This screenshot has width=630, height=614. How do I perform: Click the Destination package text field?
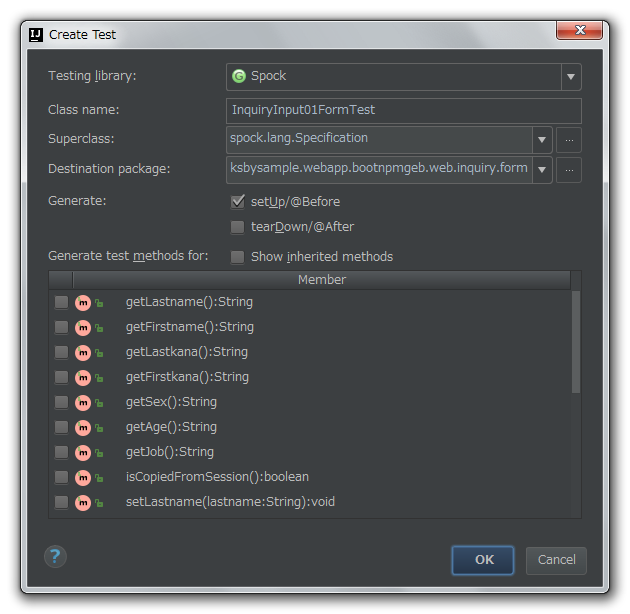(379, 170)
